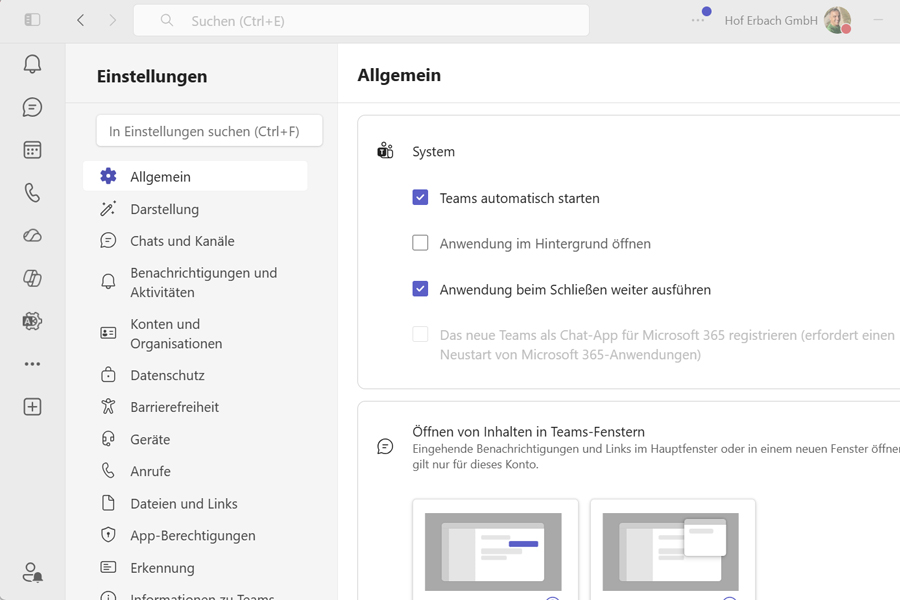Screen dimensions: 900x600
Task: Open Erkennung settings
Action: point(195,568)
